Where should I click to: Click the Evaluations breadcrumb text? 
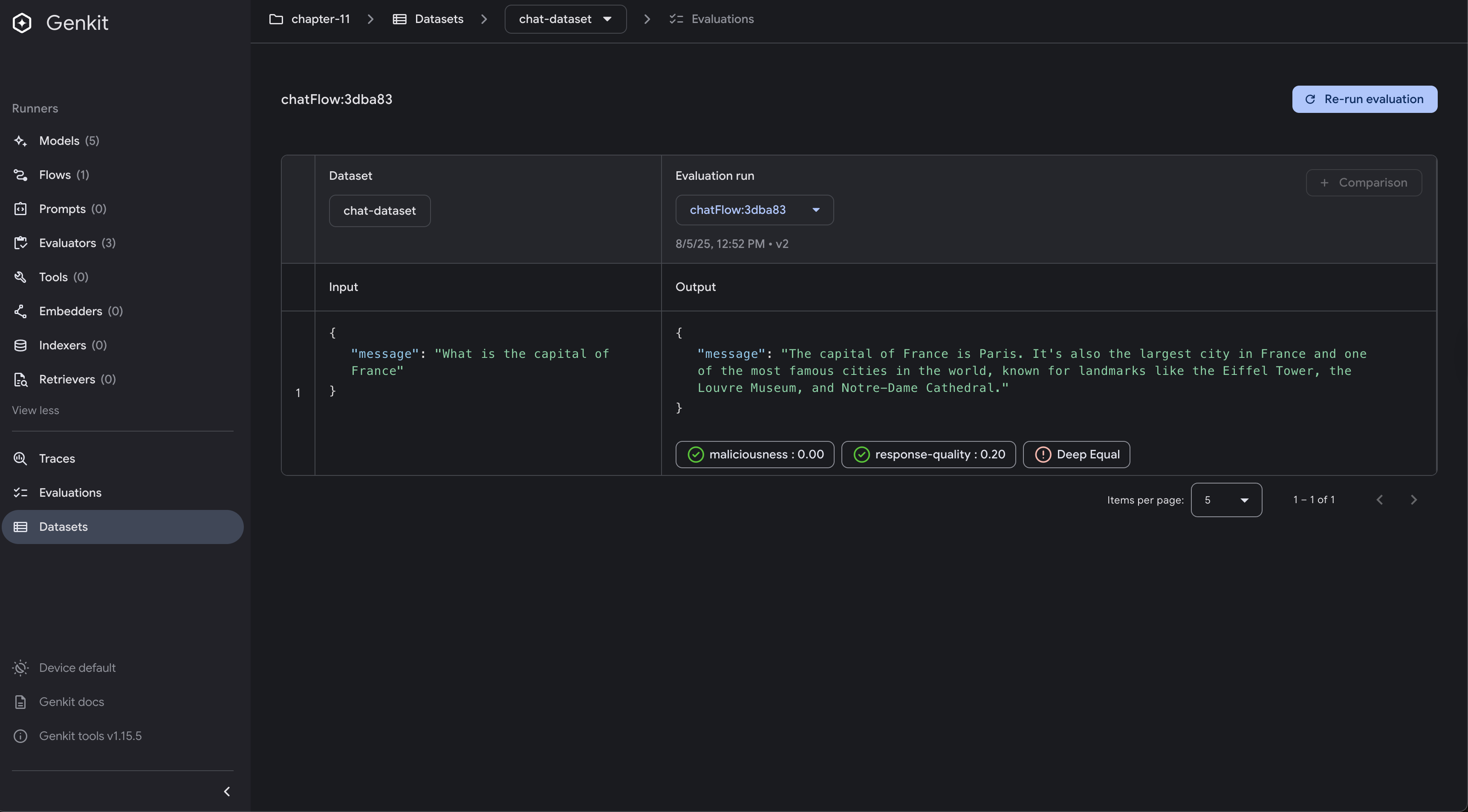[x=722, y=19]
